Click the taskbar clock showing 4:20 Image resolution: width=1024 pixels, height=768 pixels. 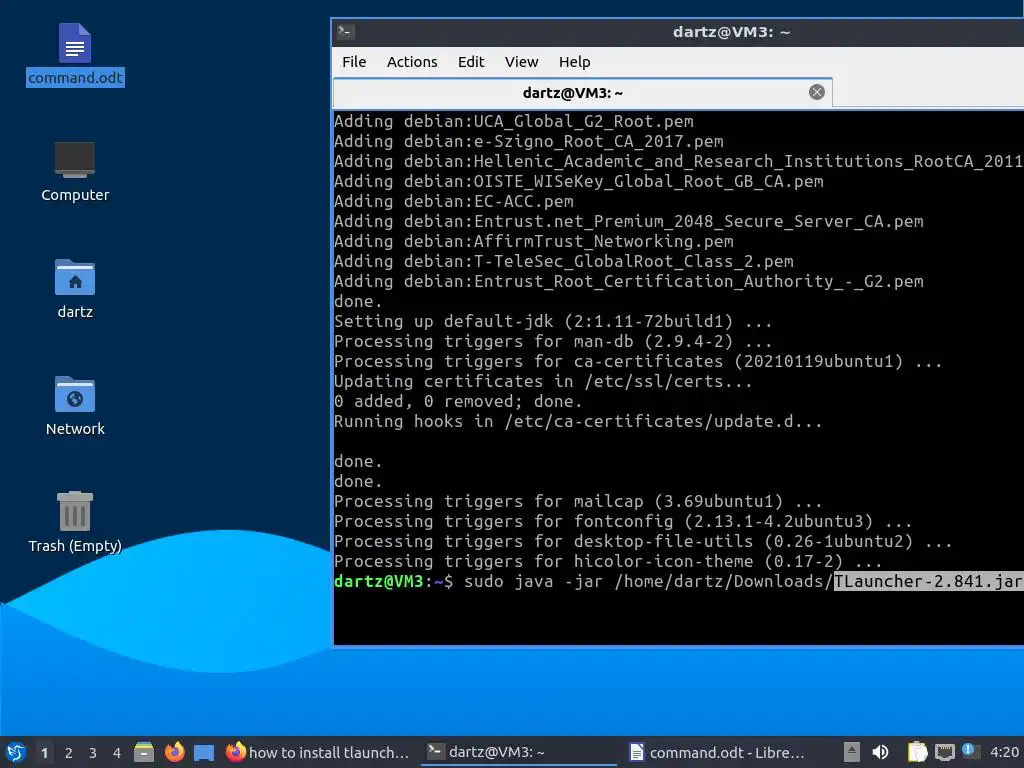(x=1004, y=752)
